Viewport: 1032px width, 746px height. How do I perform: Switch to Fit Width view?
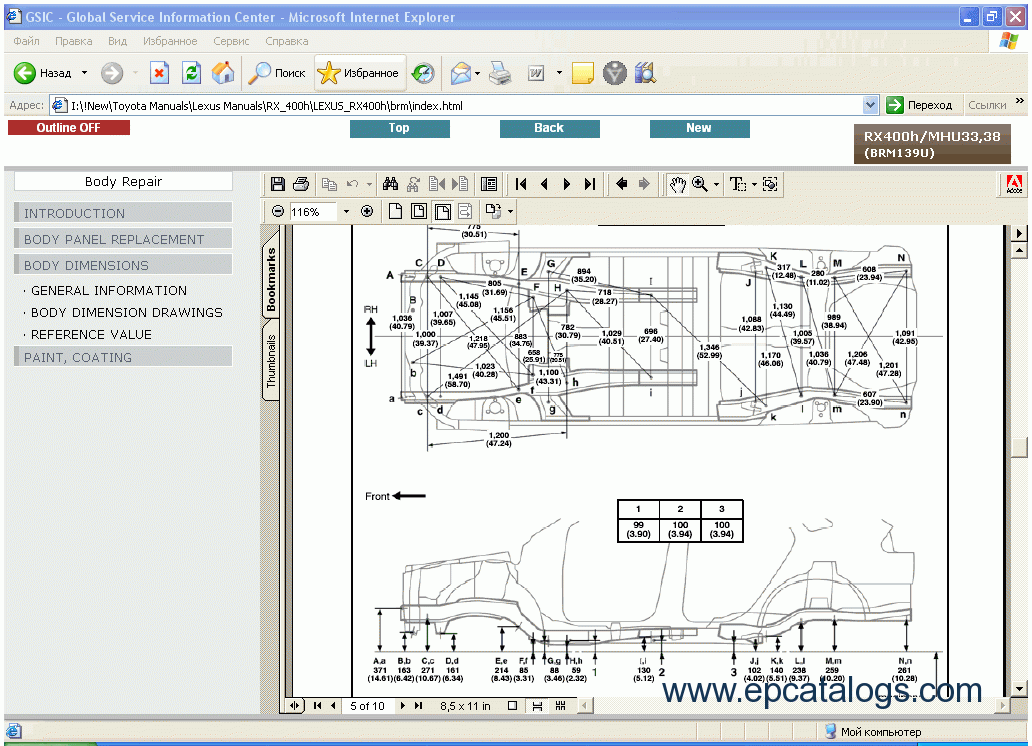[443, 211]
